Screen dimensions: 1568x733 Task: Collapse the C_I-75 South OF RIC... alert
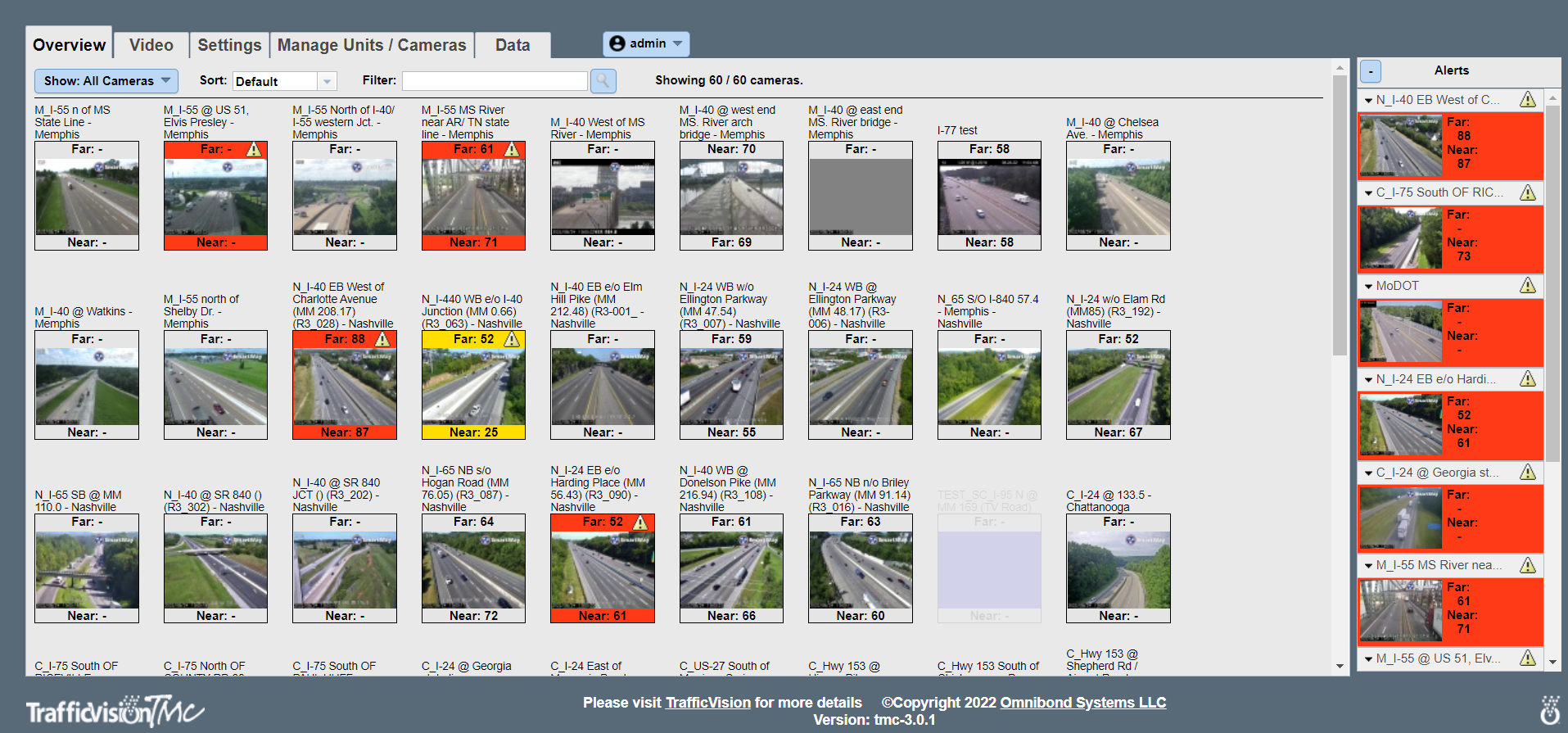(1368, 193)
